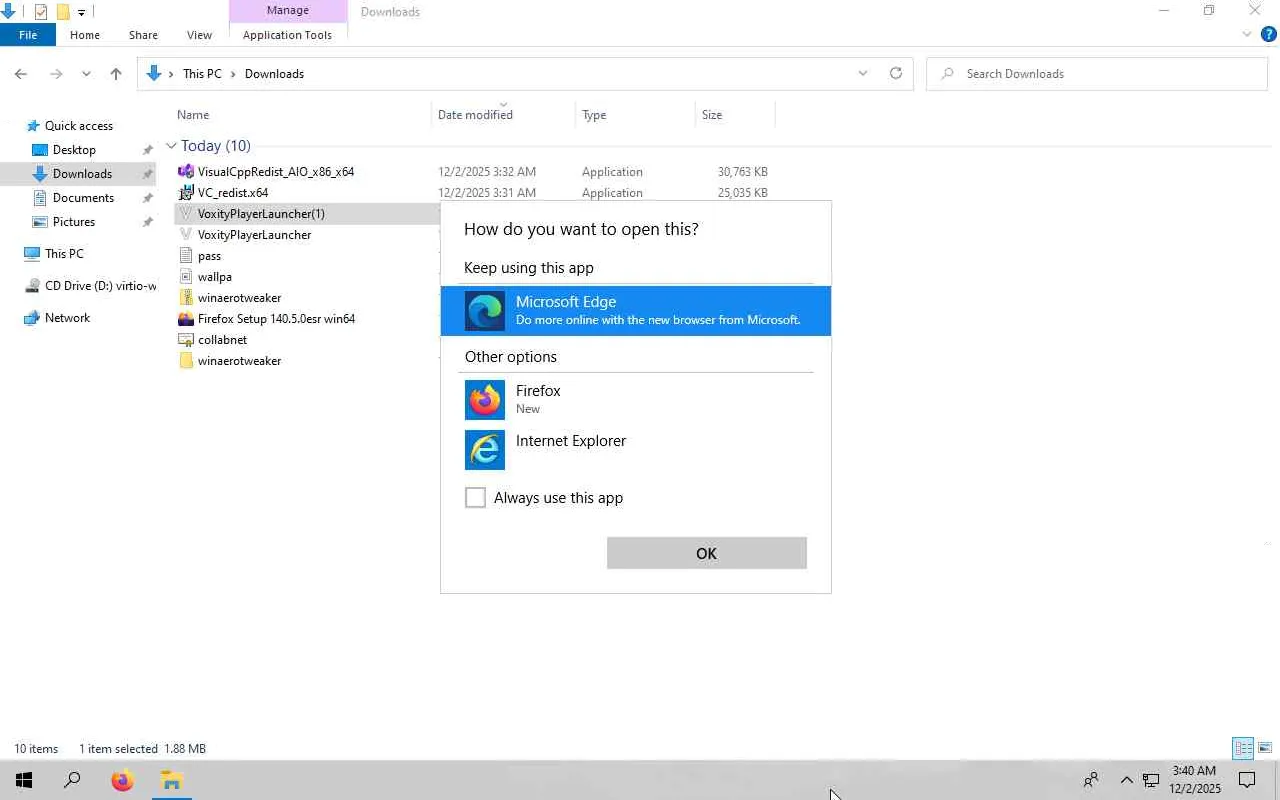
Task: Go back with the Back arrow
Action: (21, 74)
